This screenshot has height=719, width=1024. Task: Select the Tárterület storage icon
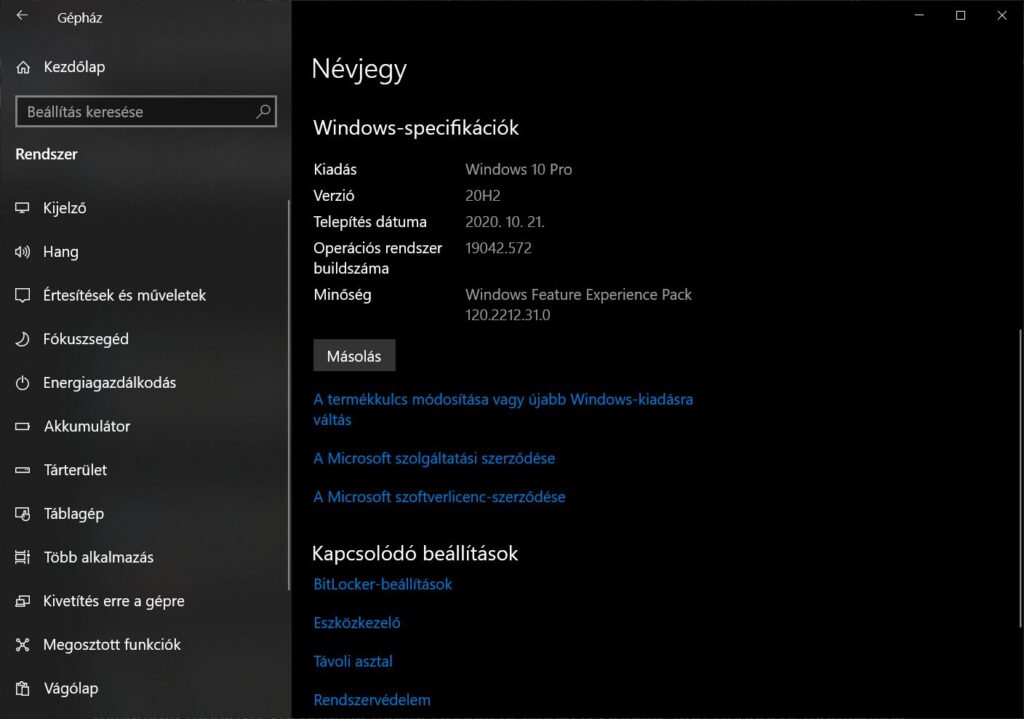(x=22, y=470)
